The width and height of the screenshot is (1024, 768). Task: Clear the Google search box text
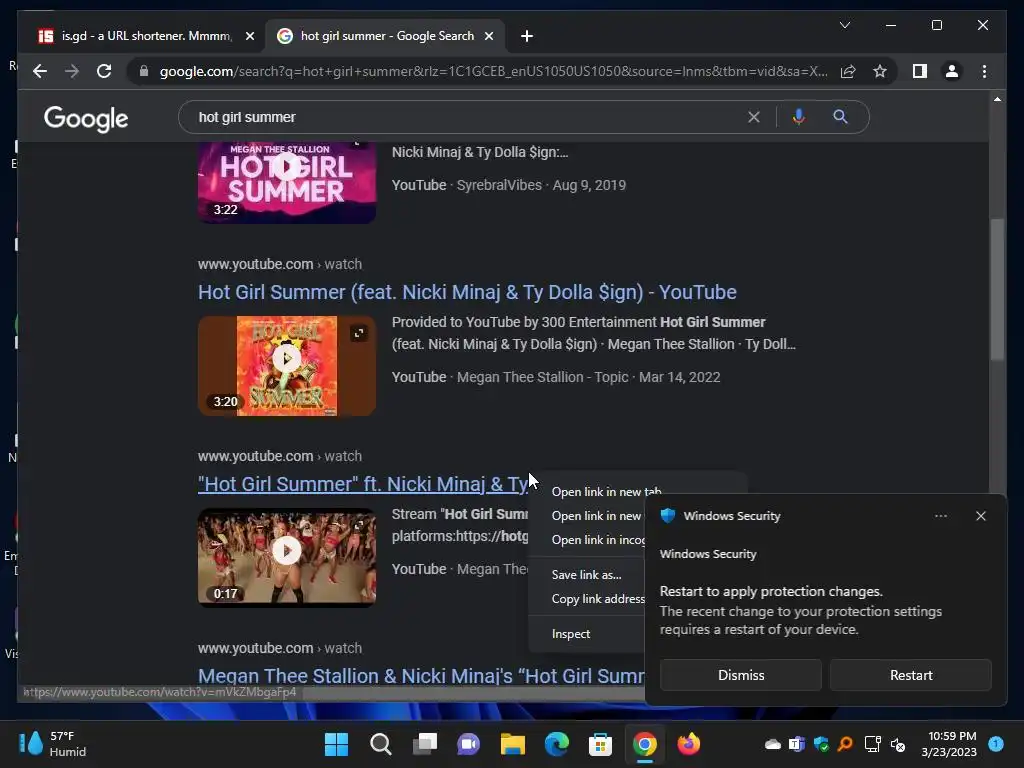754,117
